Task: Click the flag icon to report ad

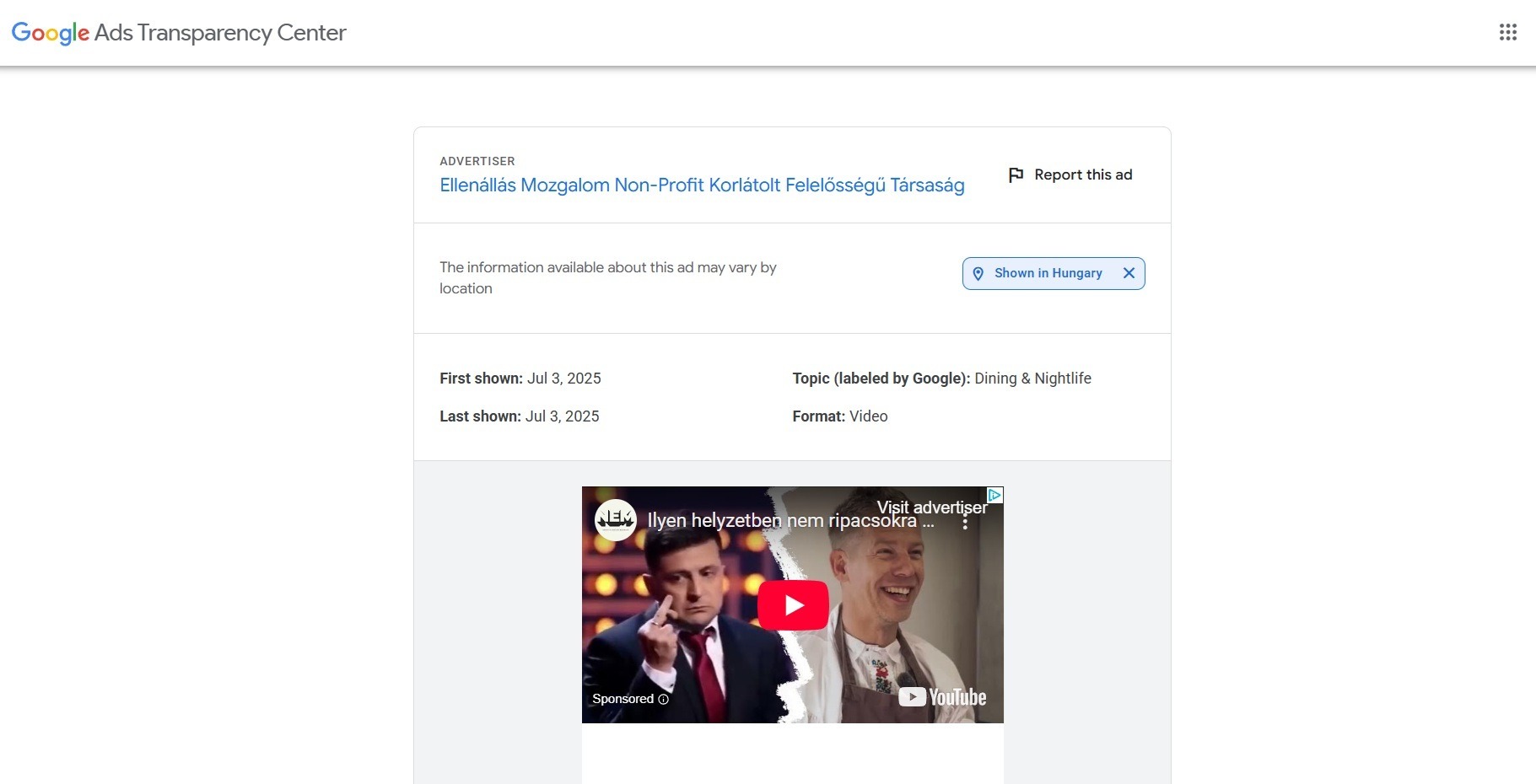Action: coord(1016,175)
